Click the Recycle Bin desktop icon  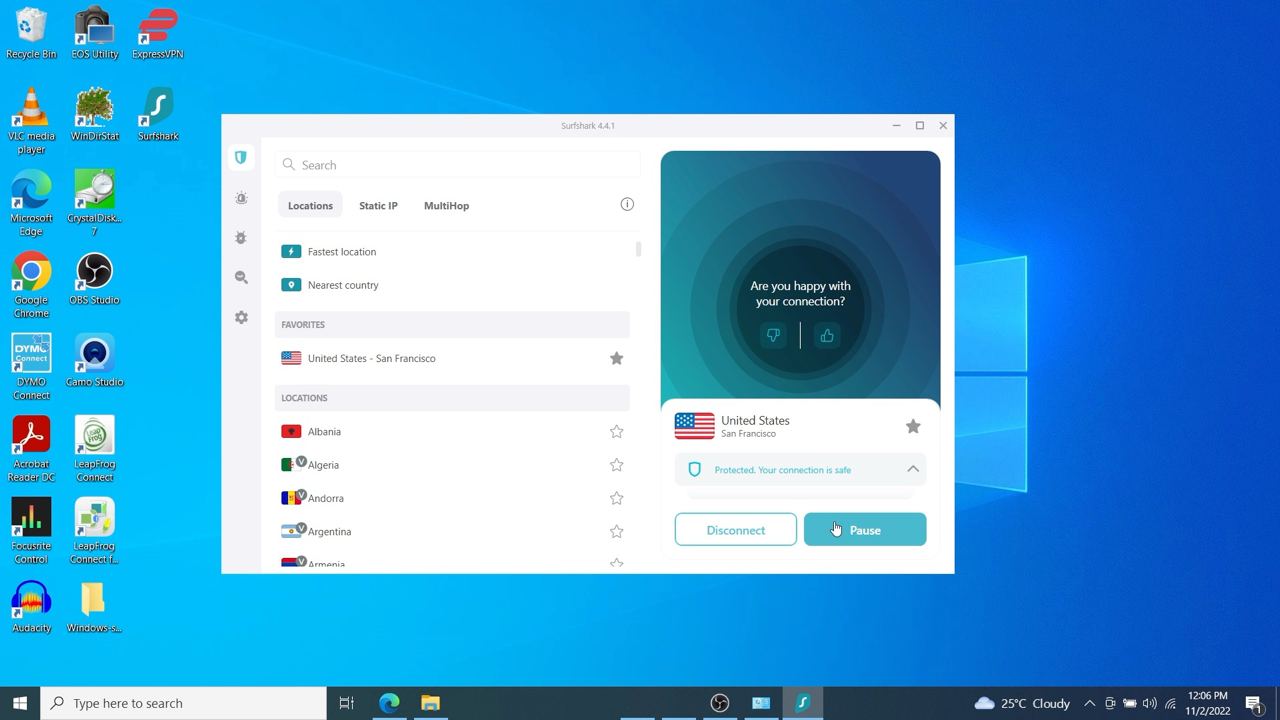pyautogui.click(x=31, y=34)
